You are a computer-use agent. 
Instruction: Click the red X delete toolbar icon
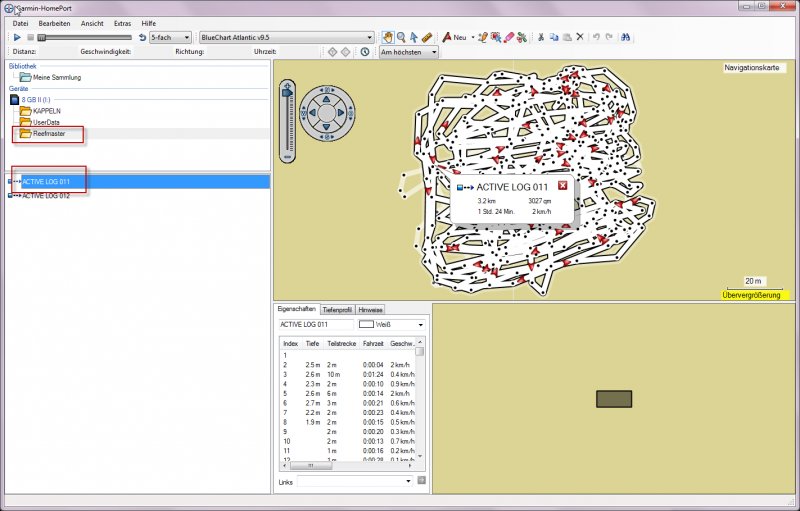(x=579, y=37)
